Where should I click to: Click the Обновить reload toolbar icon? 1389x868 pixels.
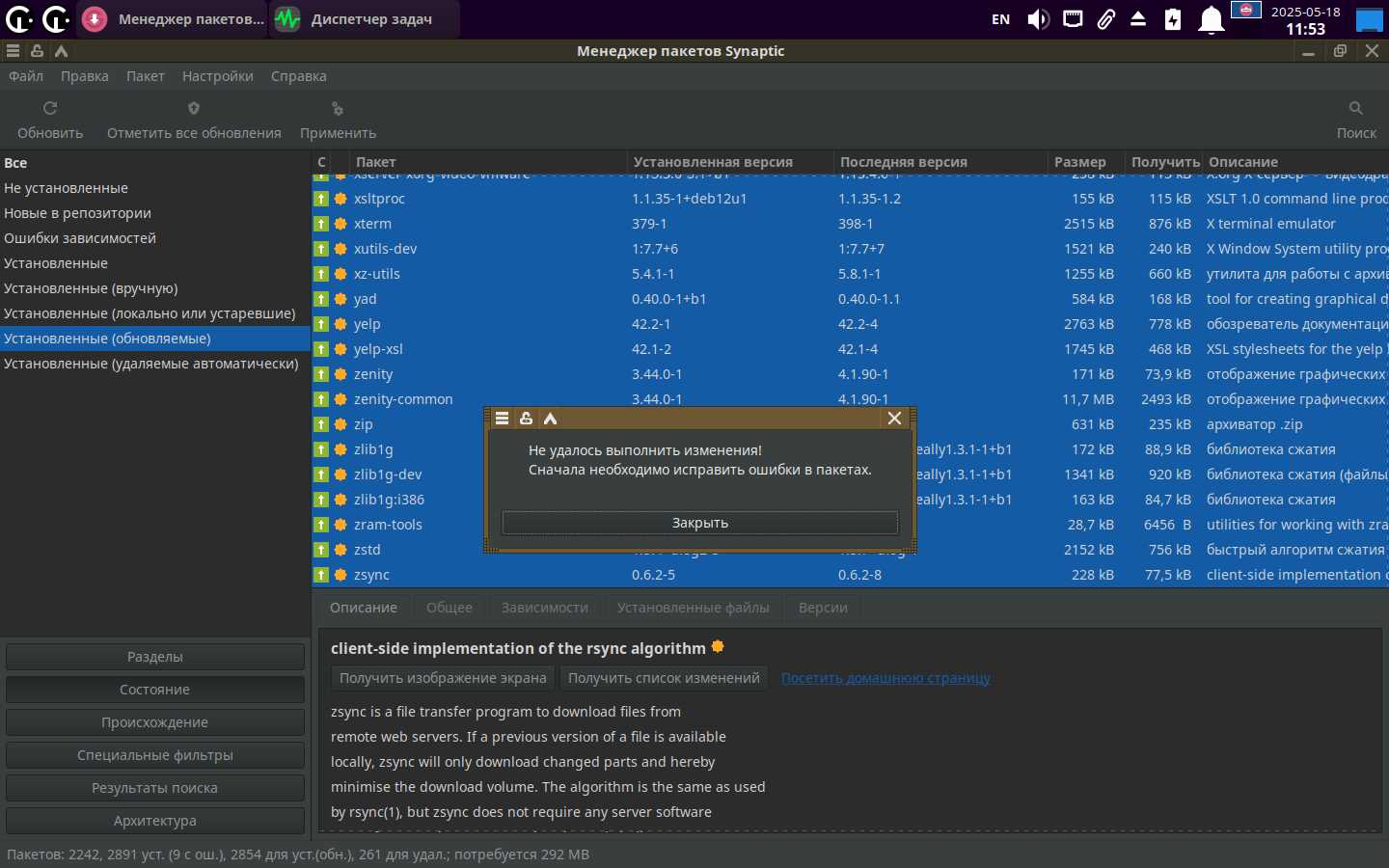click(x=50, y=108)
